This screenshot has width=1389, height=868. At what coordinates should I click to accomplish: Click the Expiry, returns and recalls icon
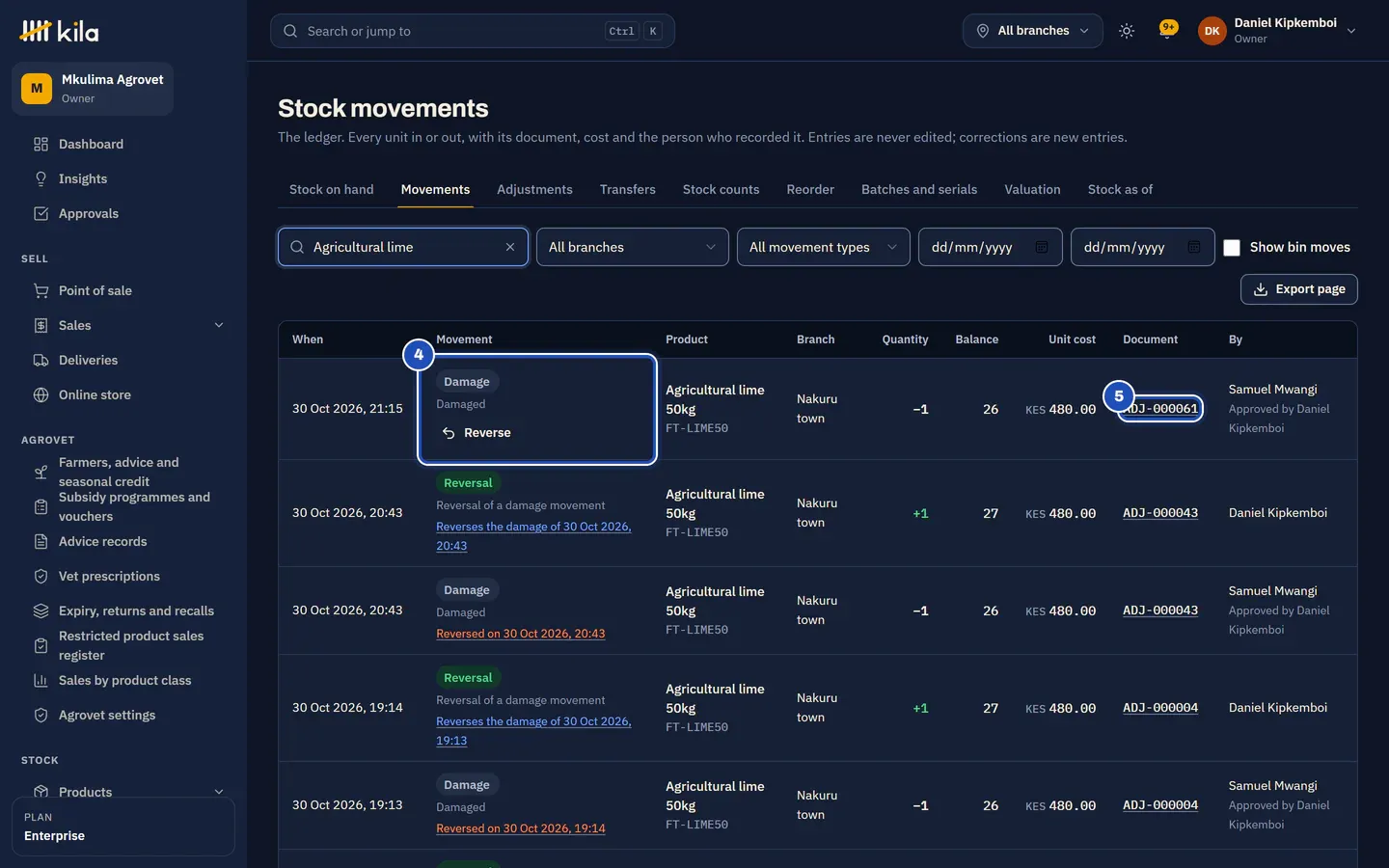coord(41,610)
